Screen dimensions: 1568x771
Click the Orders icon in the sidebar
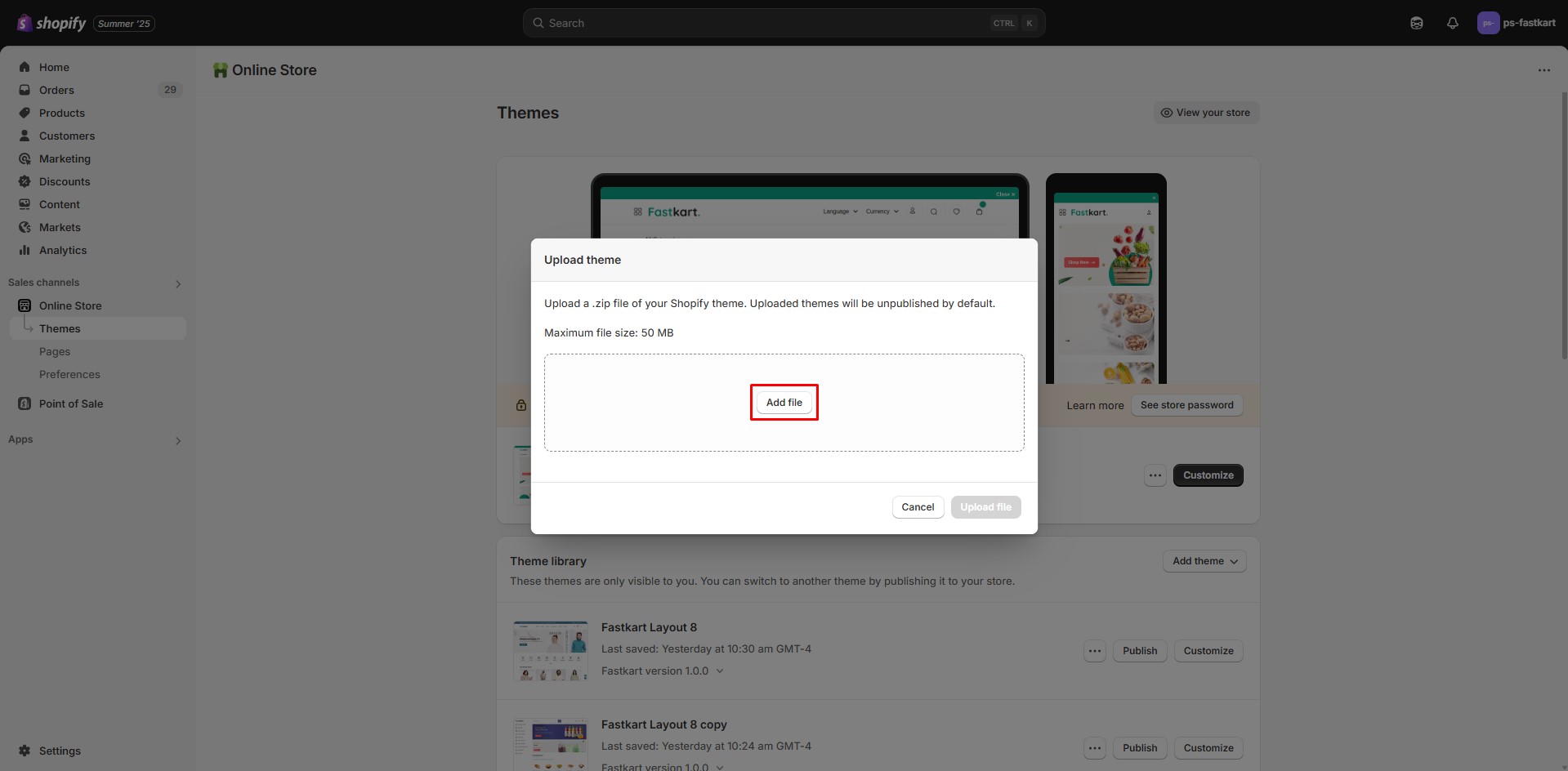point(25,90)
